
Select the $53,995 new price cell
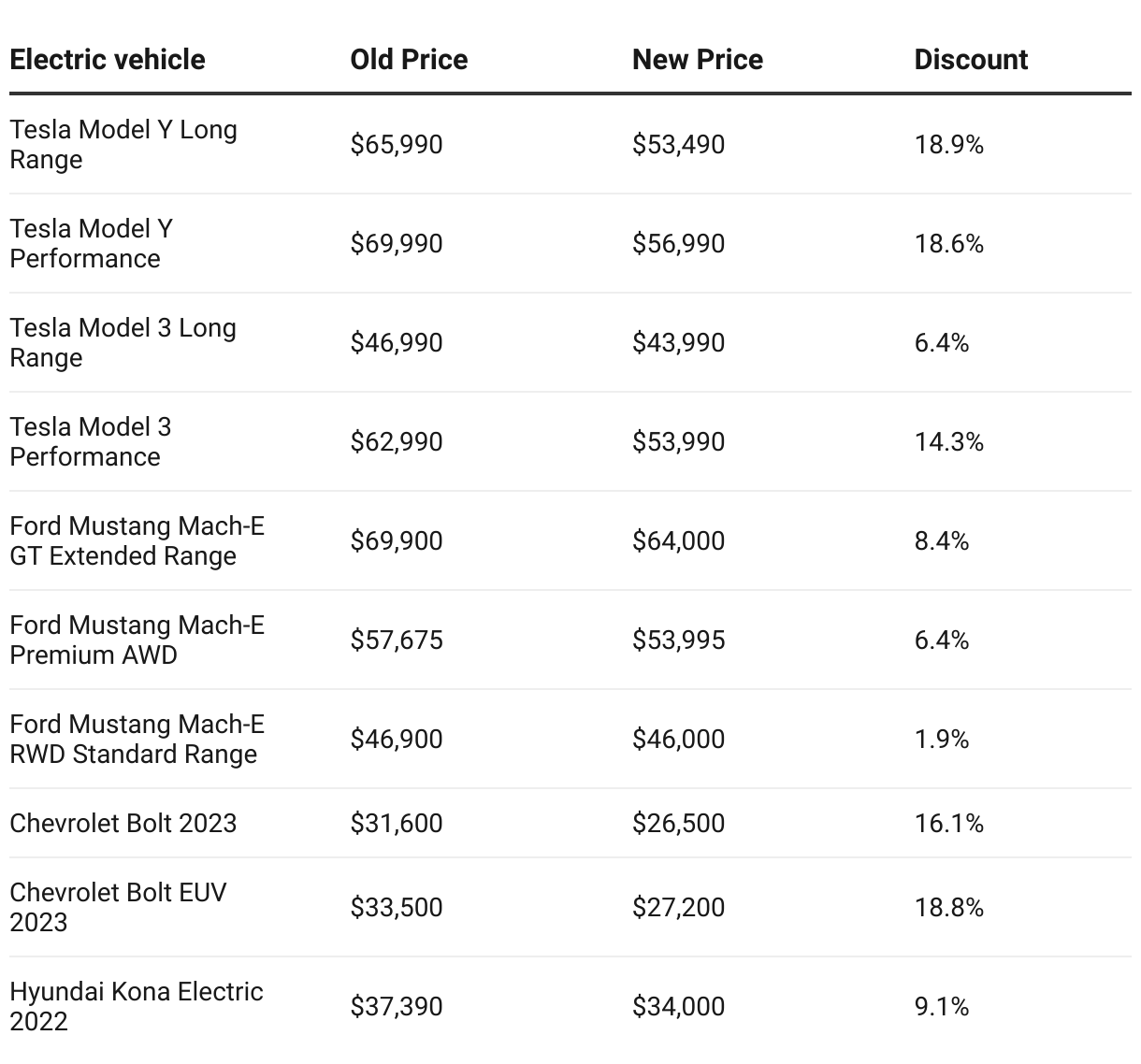[x=678, y=640]
